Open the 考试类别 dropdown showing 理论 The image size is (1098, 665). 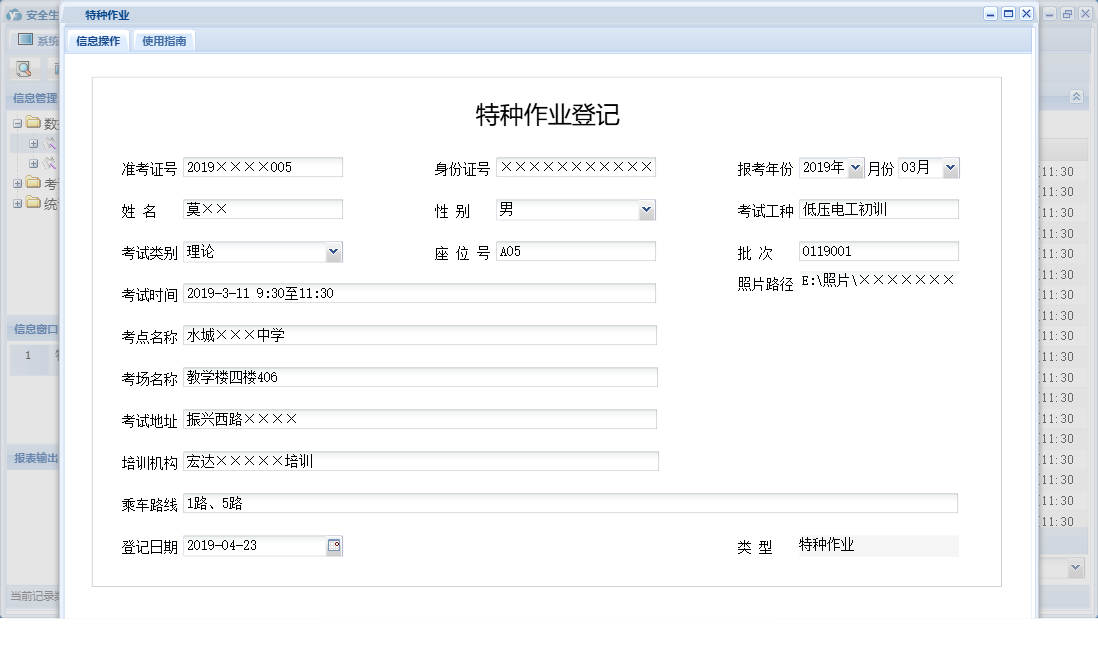pyautogui.click(x=331, y=251)
